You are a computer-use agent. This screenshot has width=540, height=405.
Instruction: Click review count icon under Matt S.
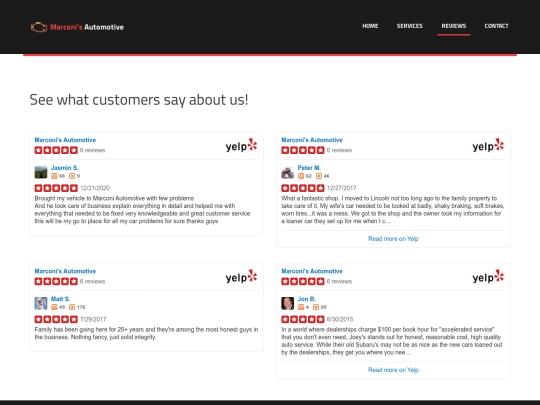72,307
